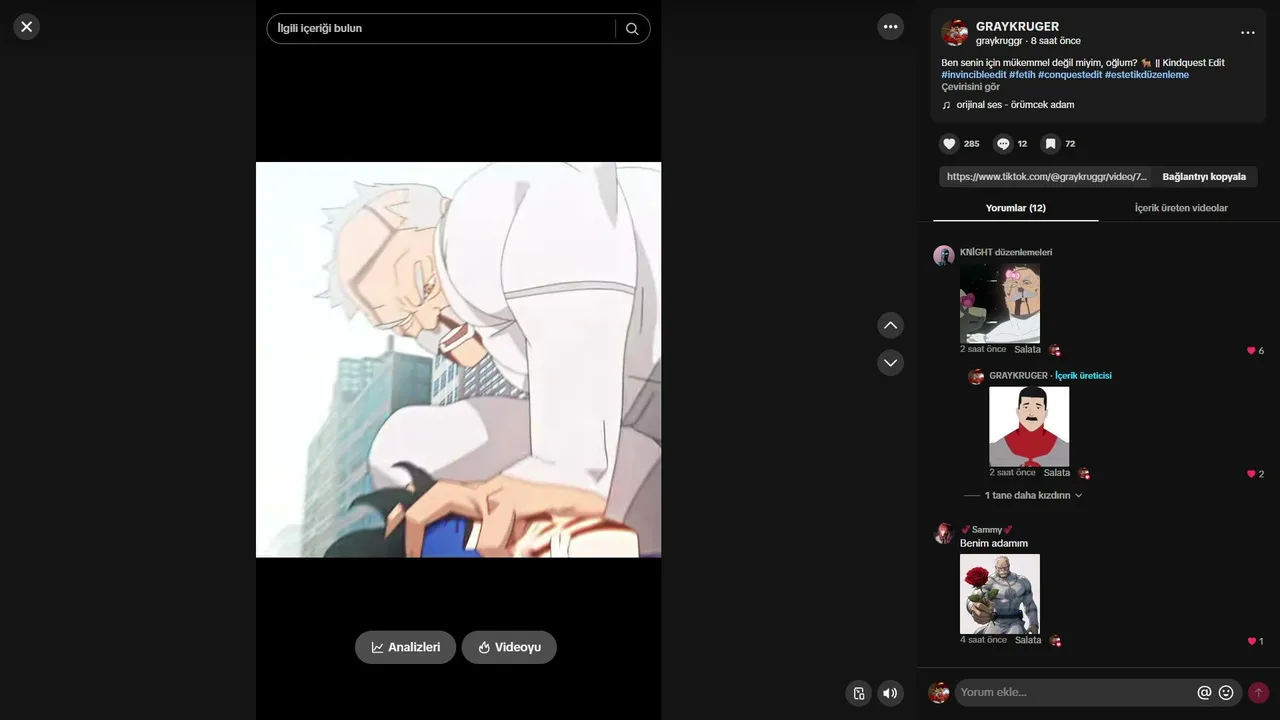Click the 'İçerik üreticisi' creator badge
1280x720 pixels.
(1083, 376)
